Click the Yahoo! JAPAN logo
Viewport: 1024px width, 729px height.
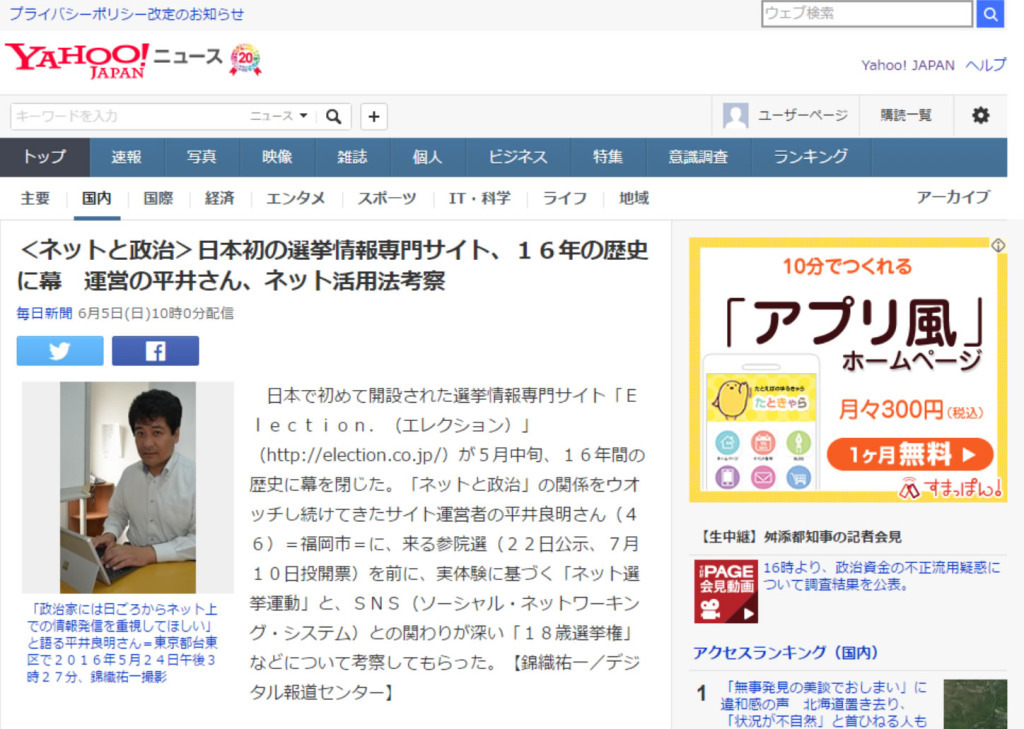click(x=77, y=60)
